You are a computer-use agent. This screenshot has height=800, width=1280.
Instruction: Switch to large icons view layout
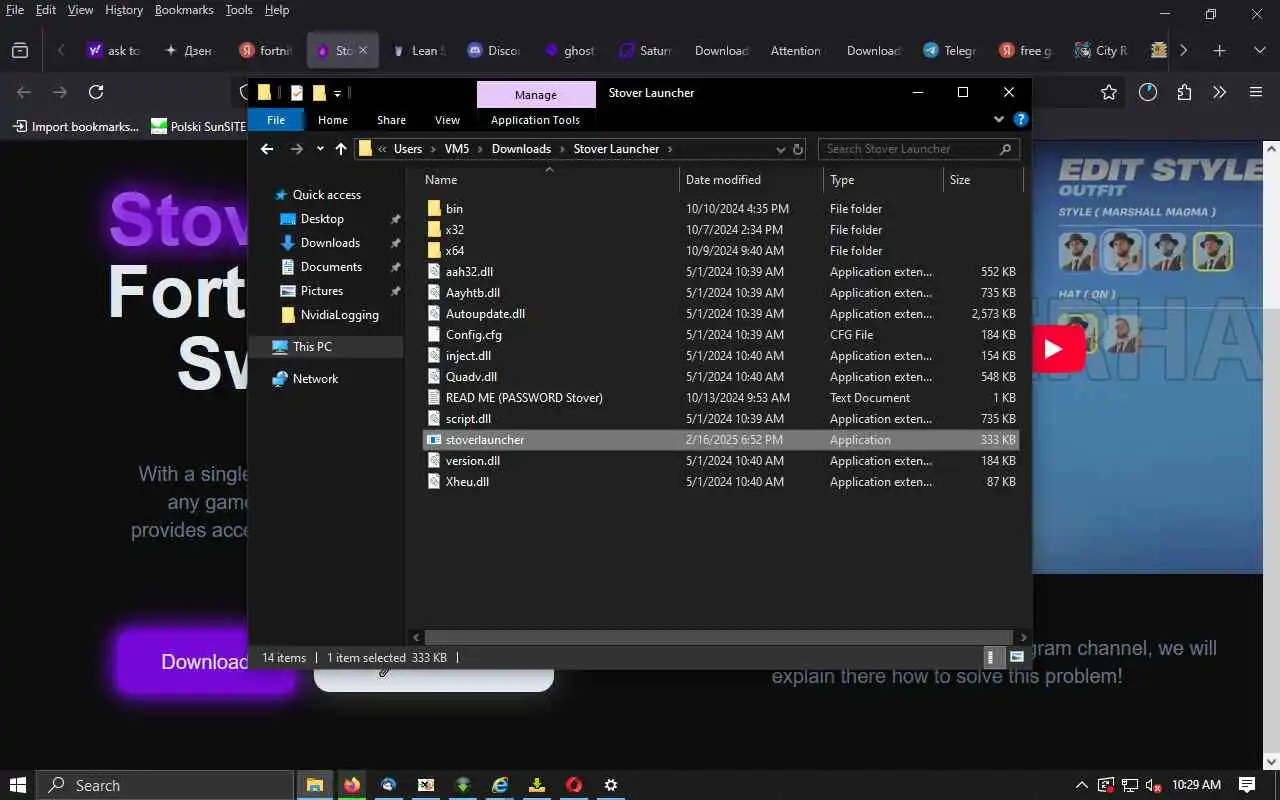tap(1016, 657)
